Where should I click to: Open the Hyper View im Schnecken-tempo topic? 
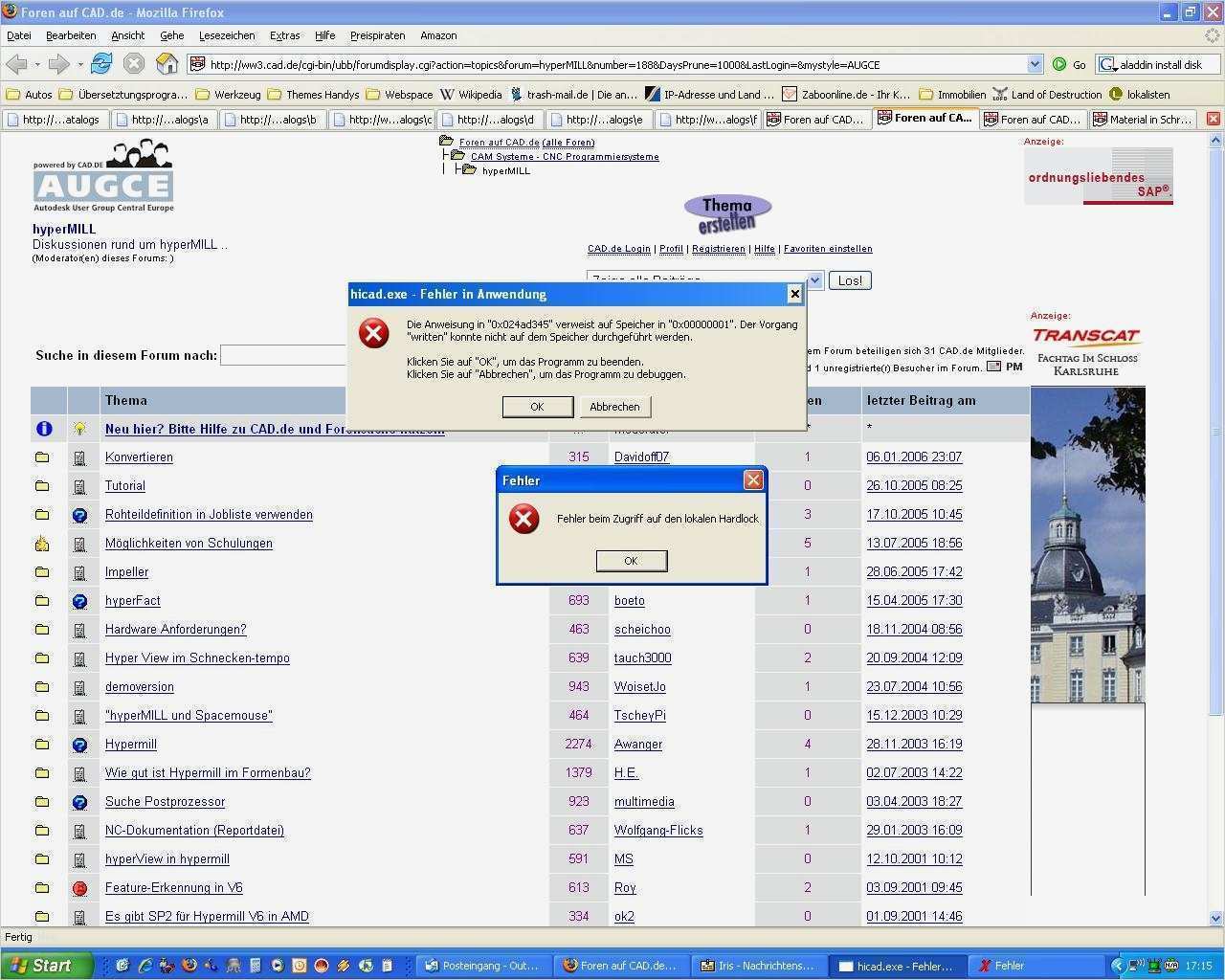tap(197, 658)
